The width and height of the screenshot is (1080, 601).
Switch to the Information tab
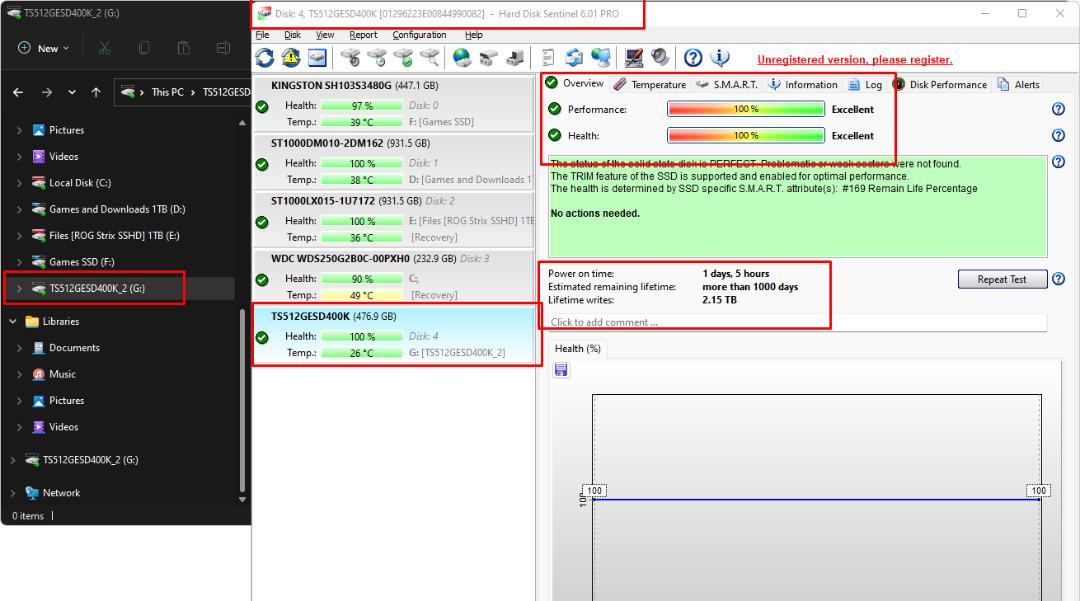tap(803, 84)
